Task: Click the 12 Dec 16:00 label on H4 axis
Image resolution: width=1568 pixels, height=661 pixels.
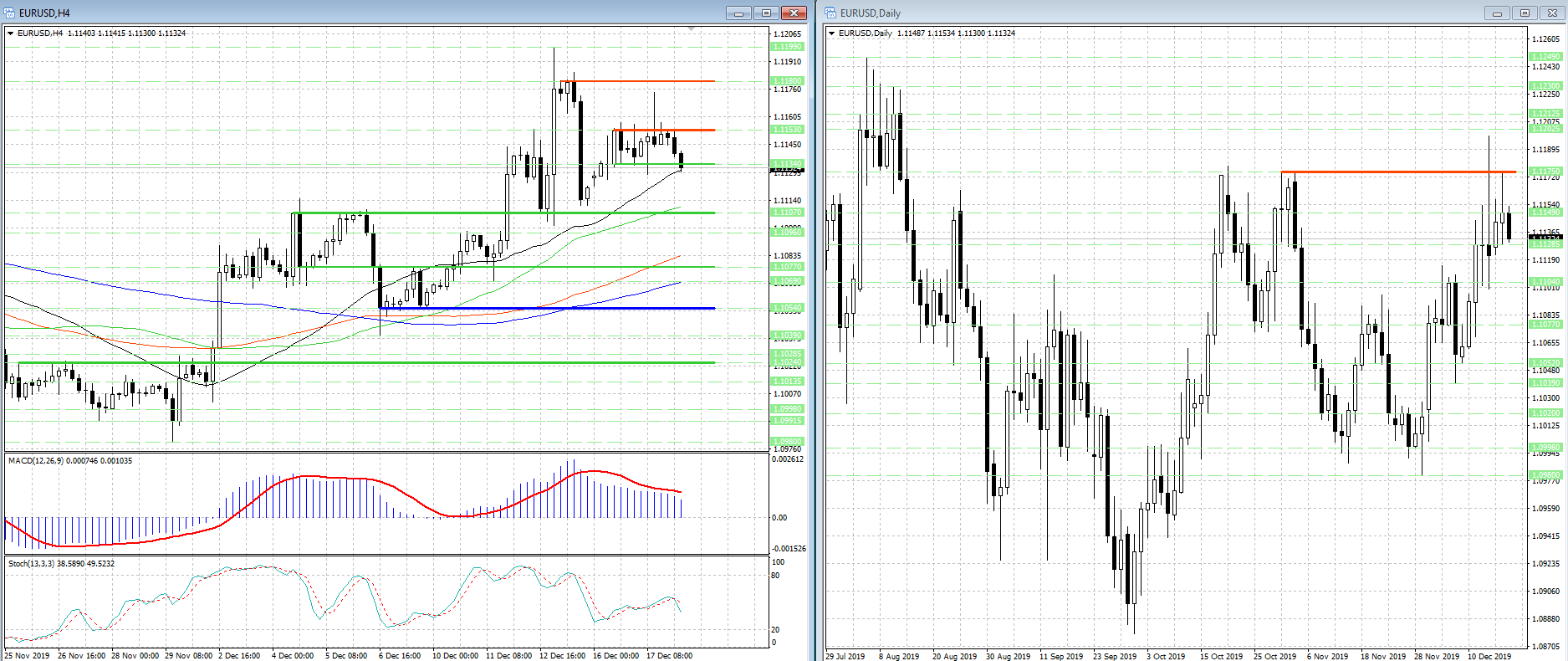Action: 562,656
